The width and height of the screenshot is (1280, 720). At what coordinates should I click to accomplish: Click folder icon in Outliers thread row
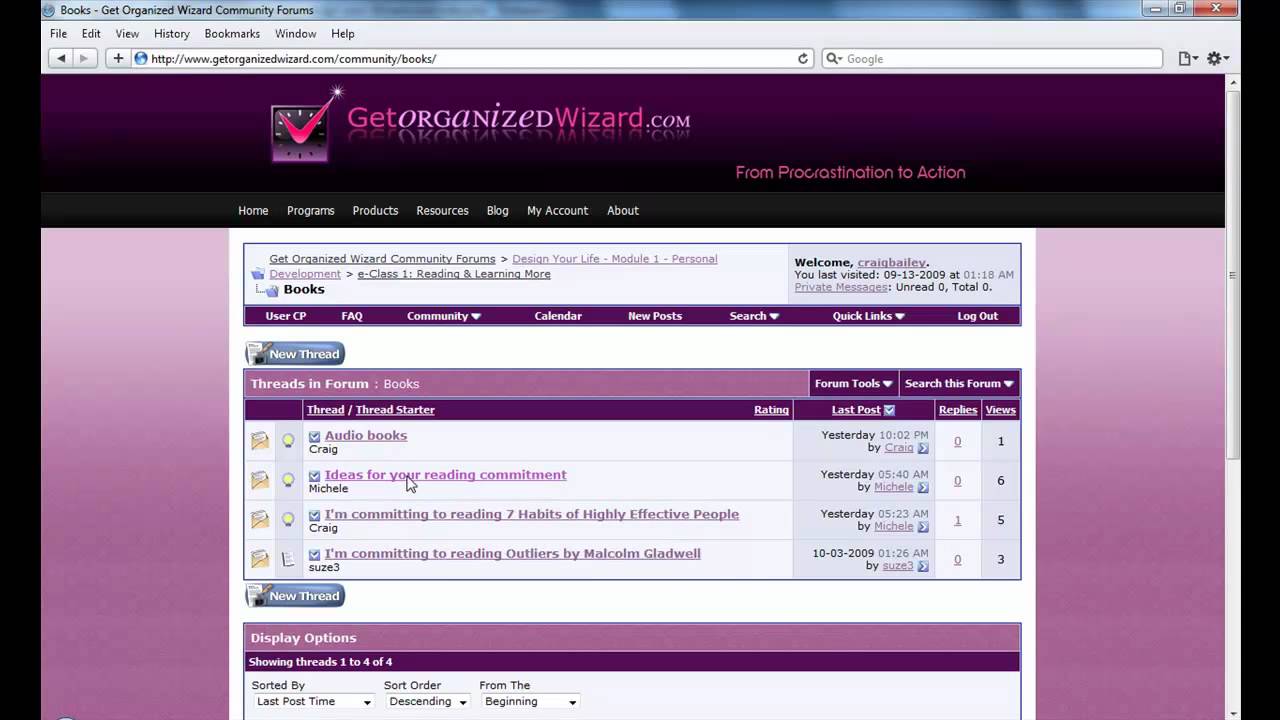[260, 559]
